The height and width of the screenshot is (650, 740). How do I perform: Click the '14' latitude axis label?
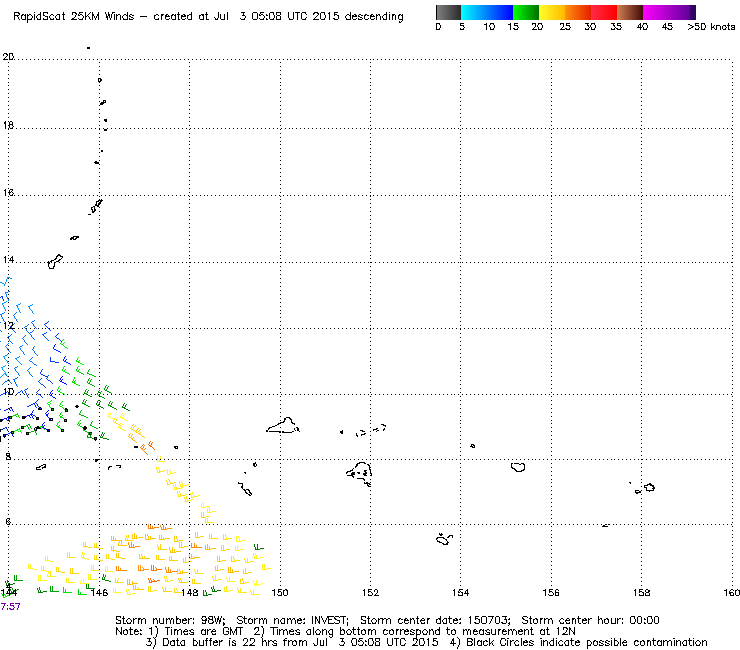8,260
